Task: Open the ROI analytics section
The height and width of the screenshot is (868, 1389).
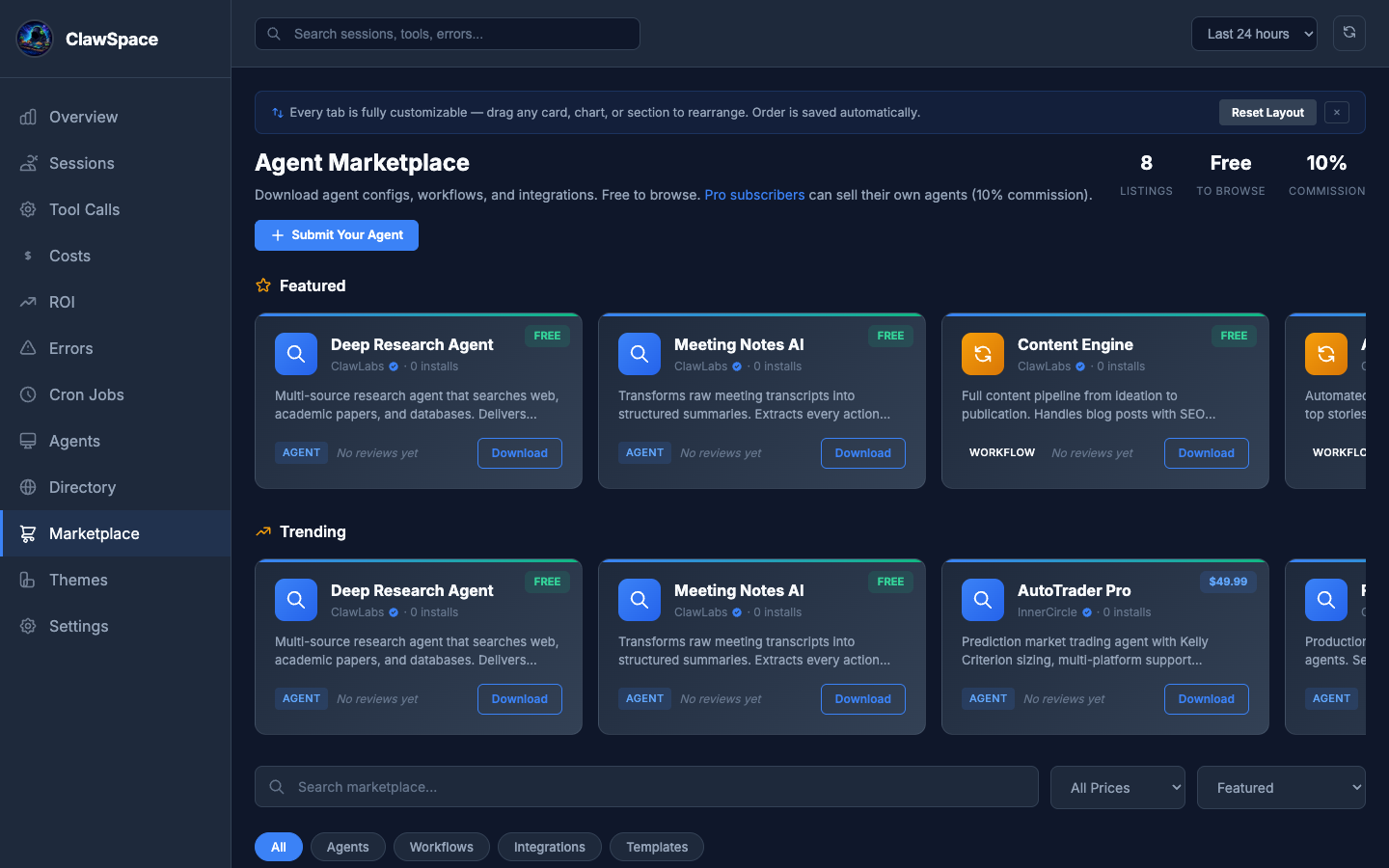Action: point(62,302)
